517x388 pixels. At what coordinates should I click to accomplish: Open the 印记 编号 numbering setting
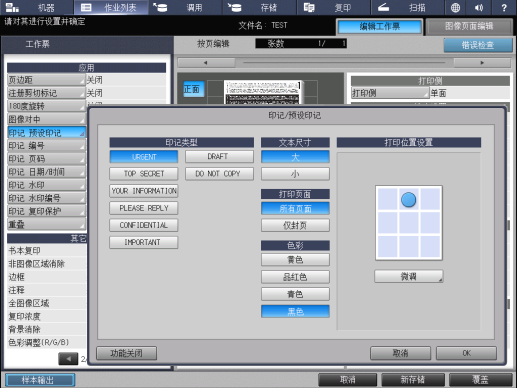tap(46, 146)
